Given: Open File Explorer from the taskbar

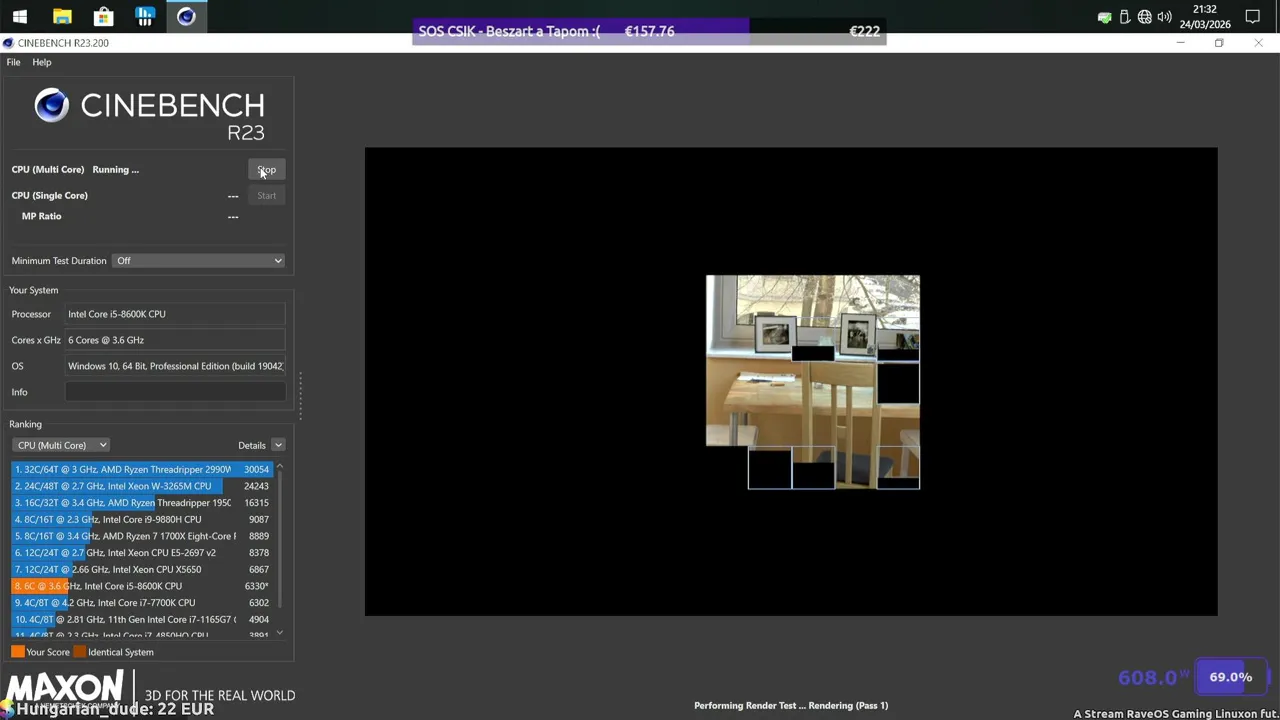Looking at the screenshot, I should click(x=62, y=16).
